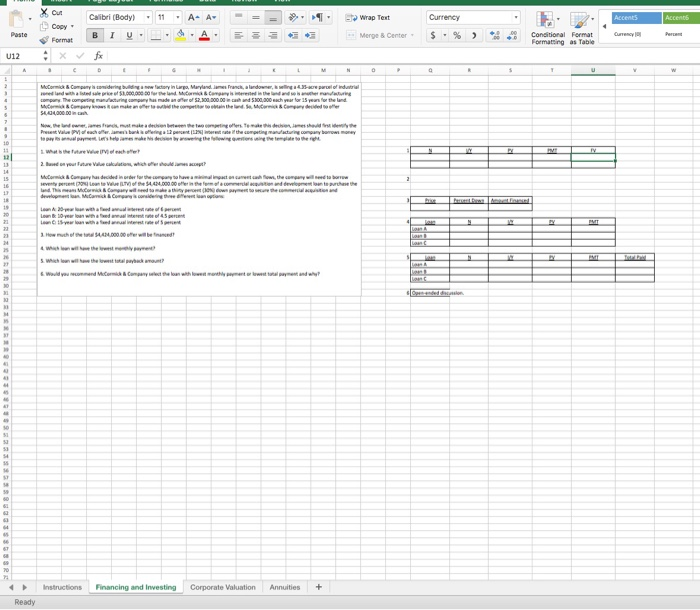
Task: Click the fx insert function icon
Action: (x=99, y=56)
